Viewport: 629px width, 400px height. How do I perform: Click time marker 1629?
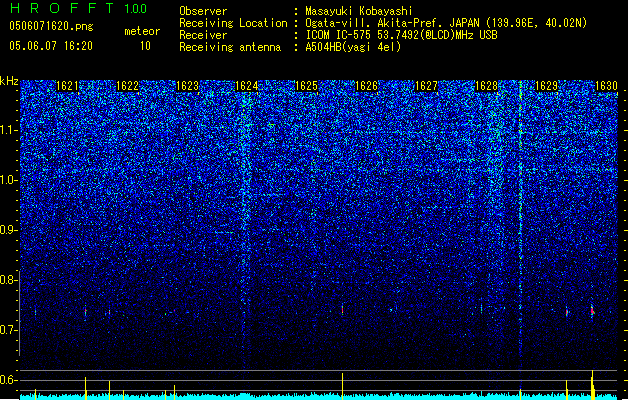click(x=547, y=86)
